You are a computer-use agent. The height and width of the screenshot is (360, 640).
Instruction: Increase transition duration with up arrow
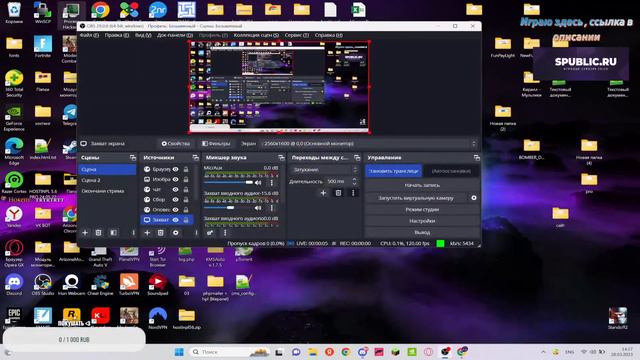[354, 179]
